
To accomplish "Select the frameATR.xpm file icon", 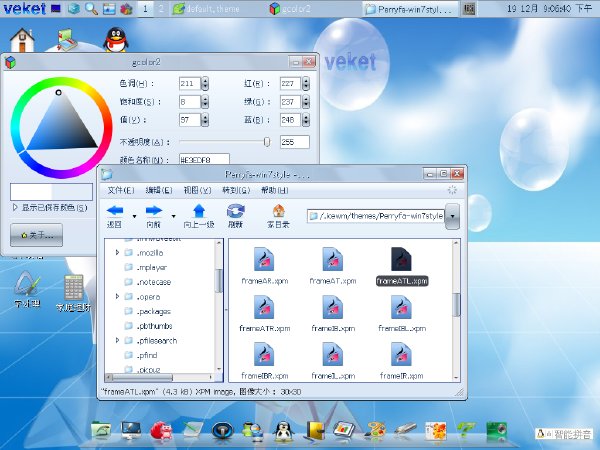I will pos(264,307).
